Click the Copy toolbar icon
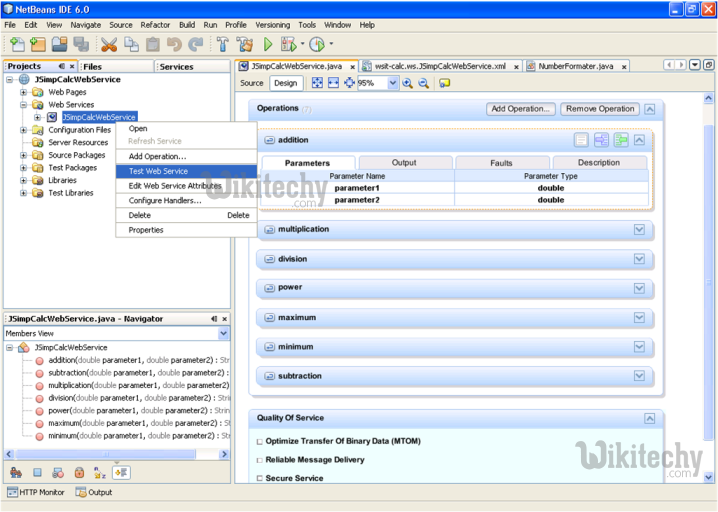 [x=131, y=44]
